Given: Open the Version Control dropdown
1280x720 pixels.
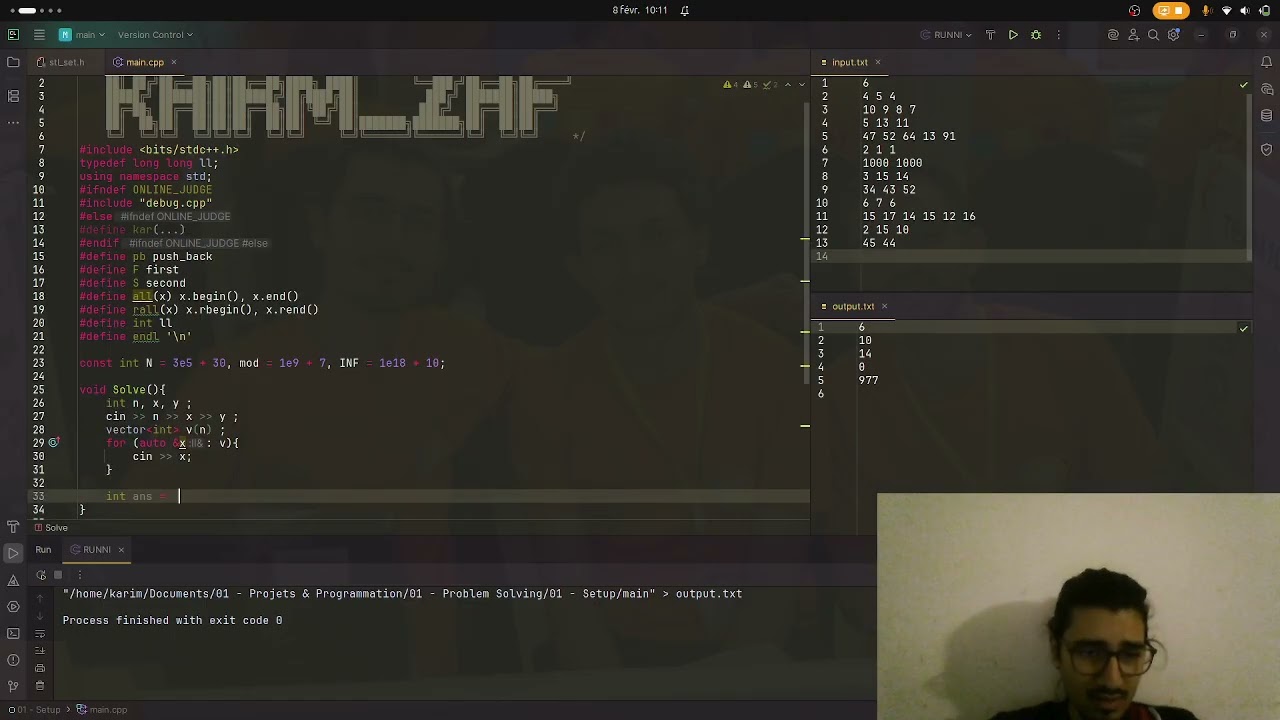Looking at the screenshot, I should 155,35.
